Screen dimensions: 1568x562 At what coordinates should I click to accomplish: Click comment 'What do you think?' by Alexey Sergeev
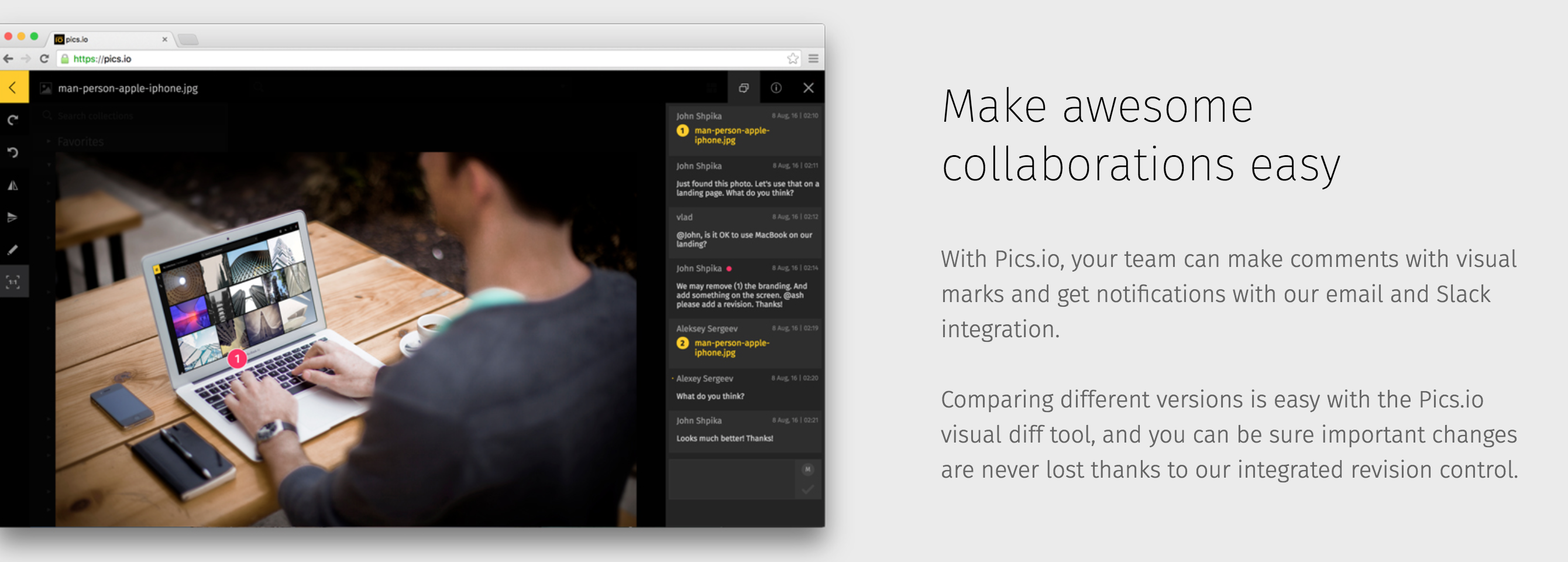pos(710,396)
